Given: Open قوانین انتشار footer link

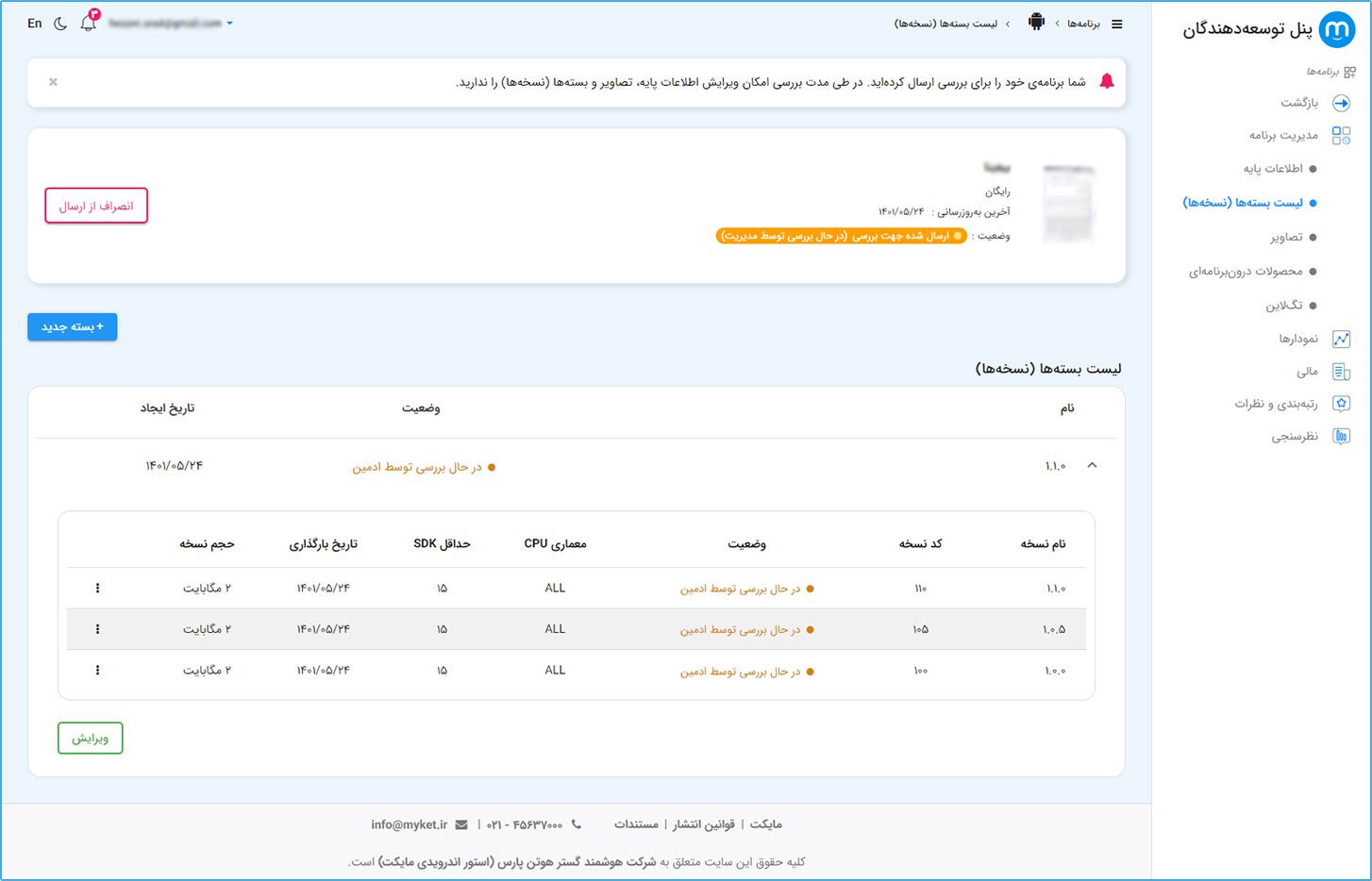Looking at the screenshot, I should 704,824.
